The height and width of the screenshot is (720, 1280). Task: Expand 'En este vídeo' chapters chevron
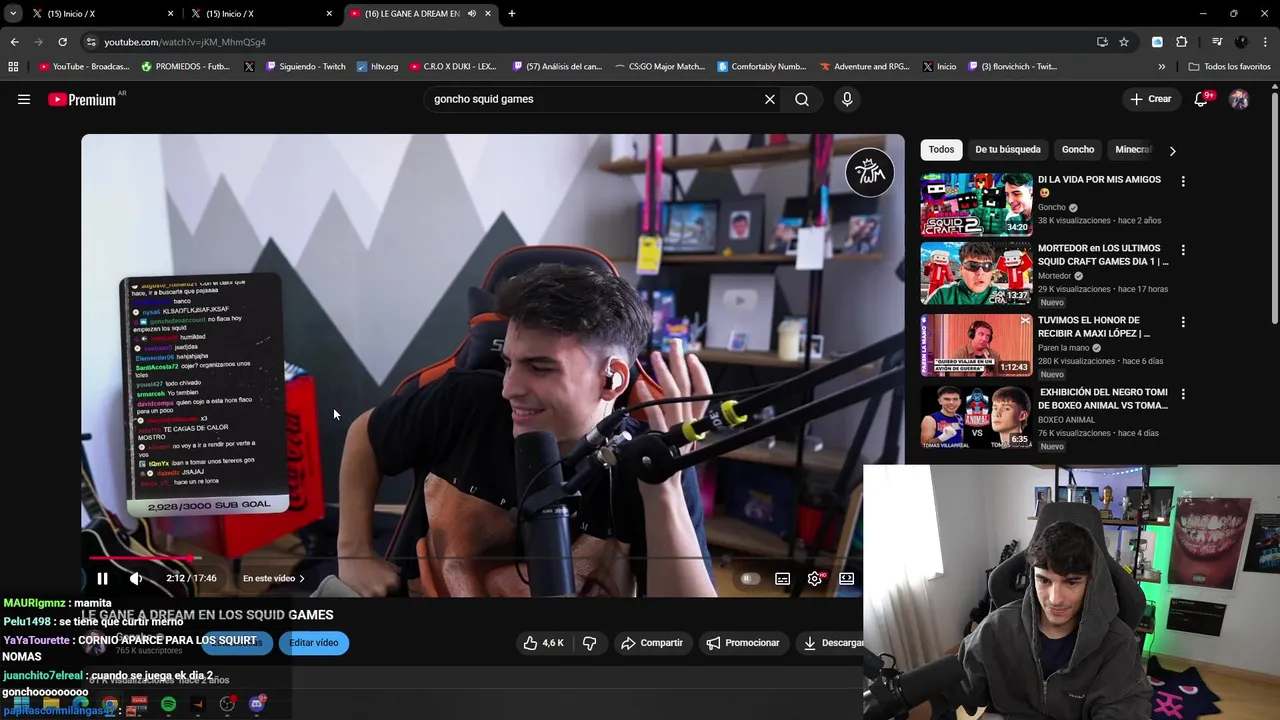[302, 578]
